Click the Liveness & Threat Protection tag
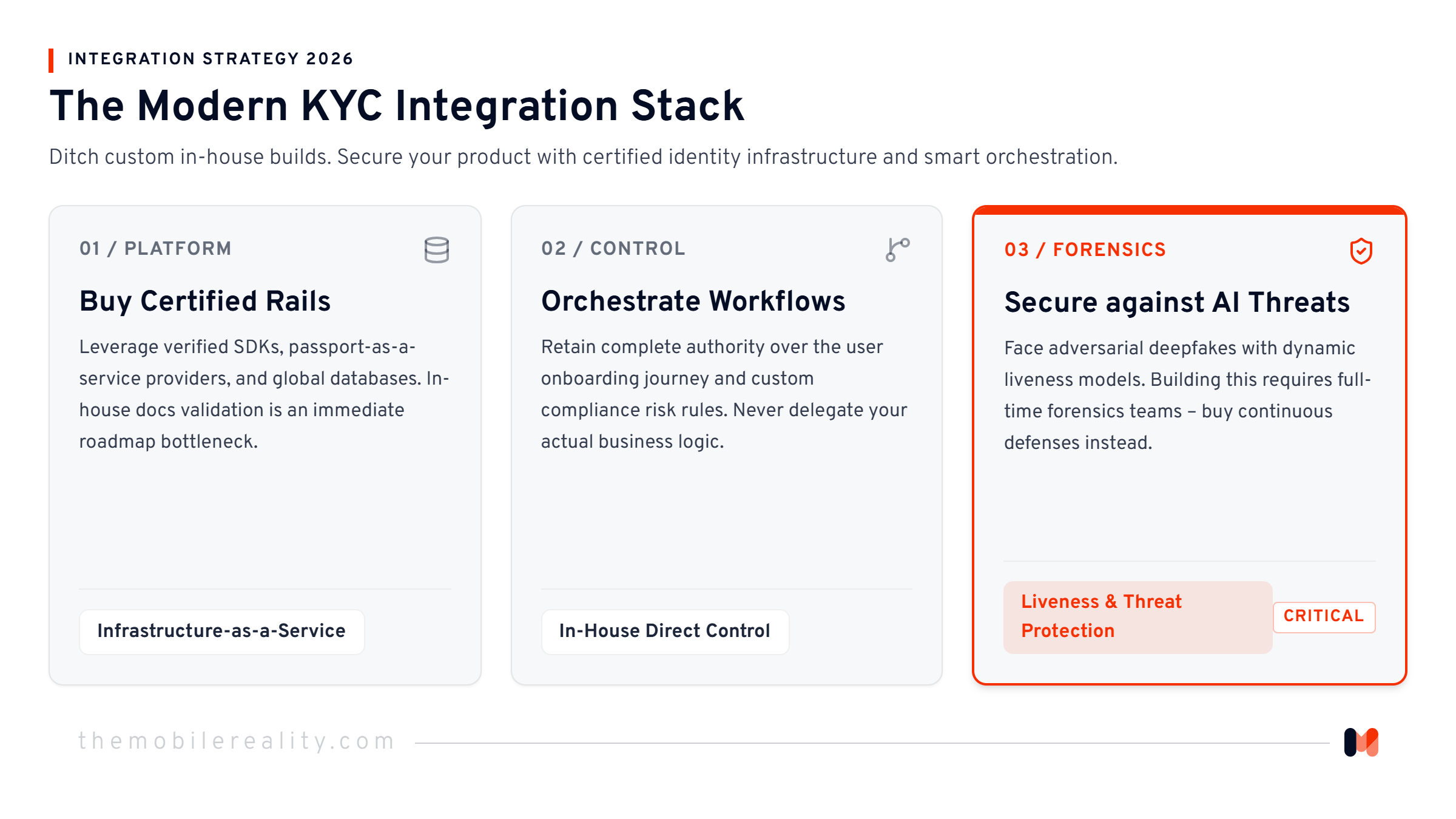The width and height of the screenshot is (1456, 819). pos(1137,617)
